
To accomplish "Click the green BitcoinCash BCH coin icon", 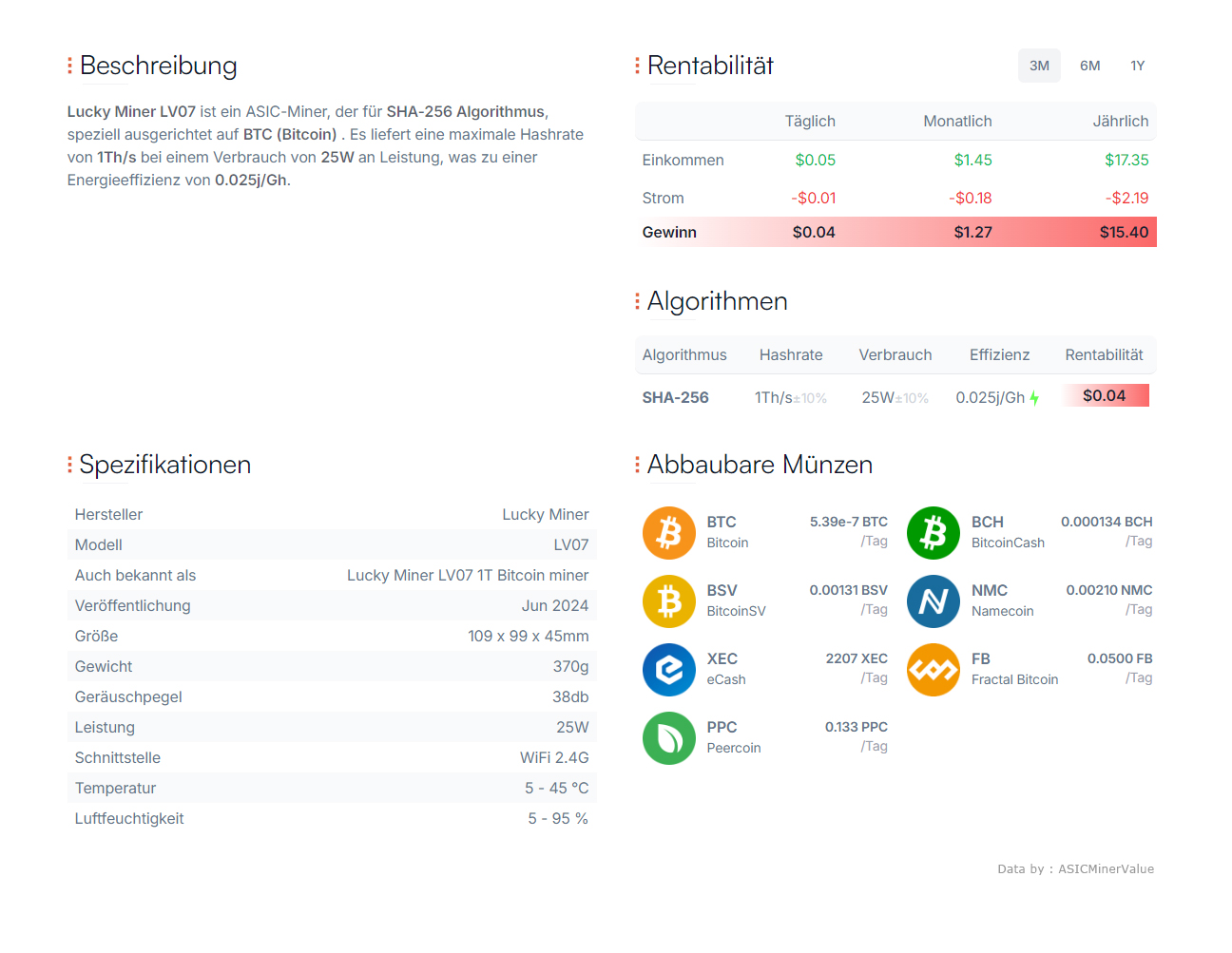I will pyautogui.click(x=934, y=533).
